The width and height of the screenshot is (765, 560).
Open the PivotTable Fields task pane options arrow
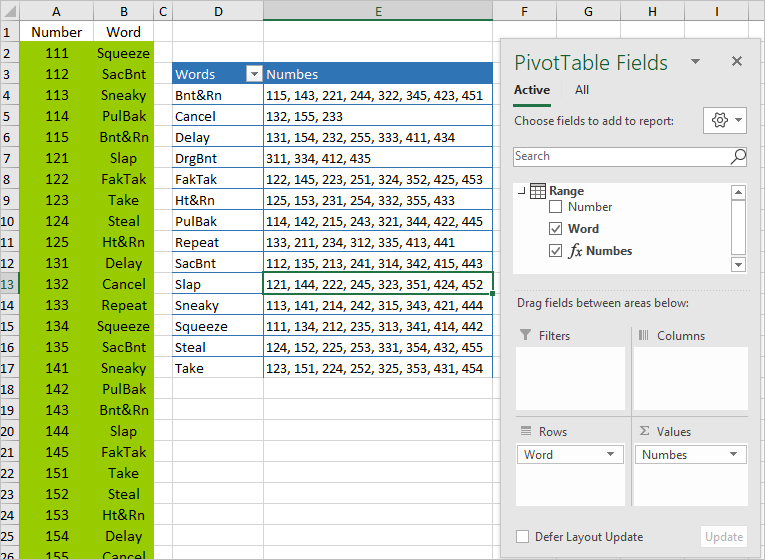[696, 61]
